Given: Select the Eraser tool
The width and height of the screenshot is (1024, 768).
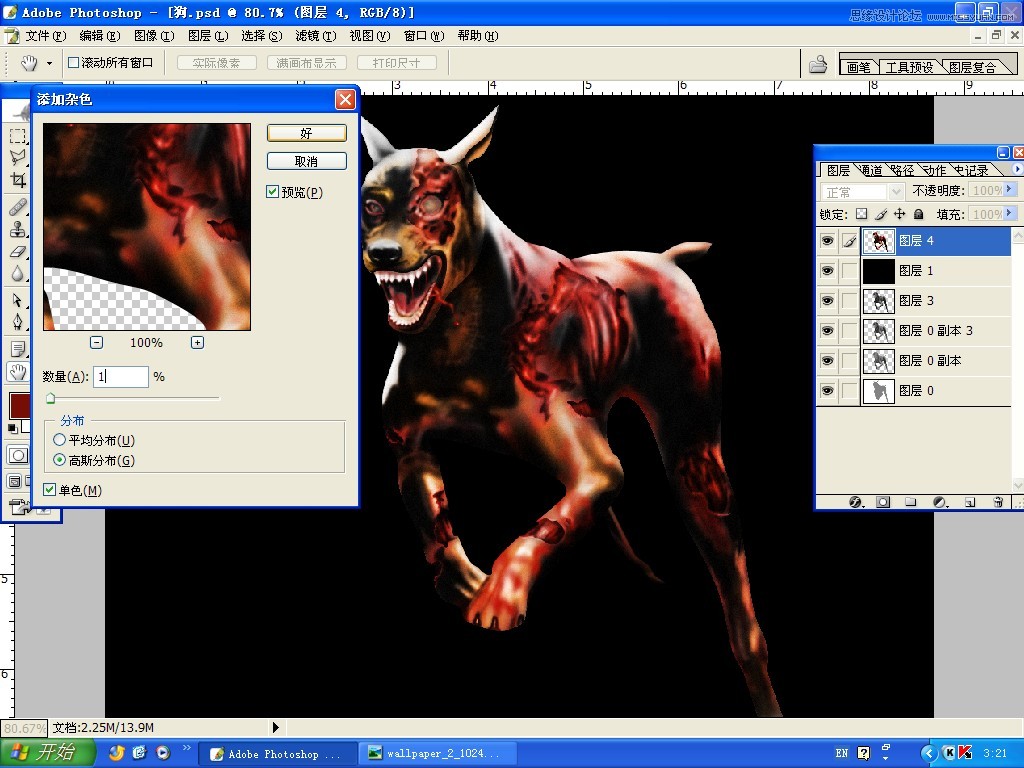Looking at the screenshot, I should click(x=18, y=251).
